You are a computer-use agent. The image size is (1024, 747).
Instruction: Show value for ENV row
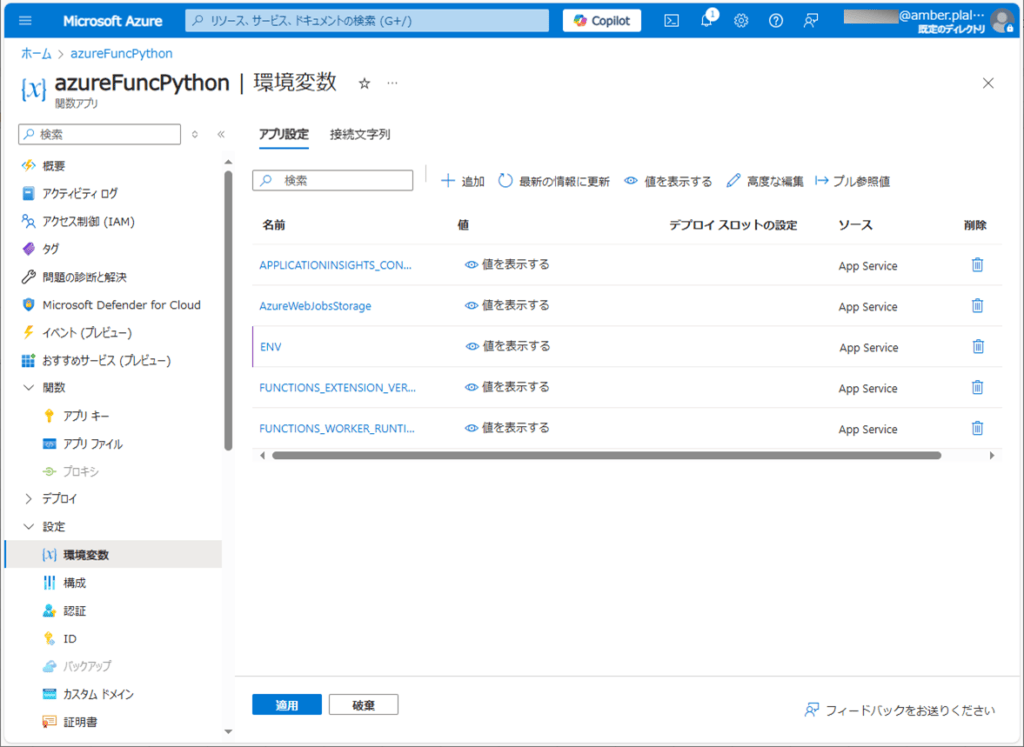pyautogui.click(x=507, y=346)
